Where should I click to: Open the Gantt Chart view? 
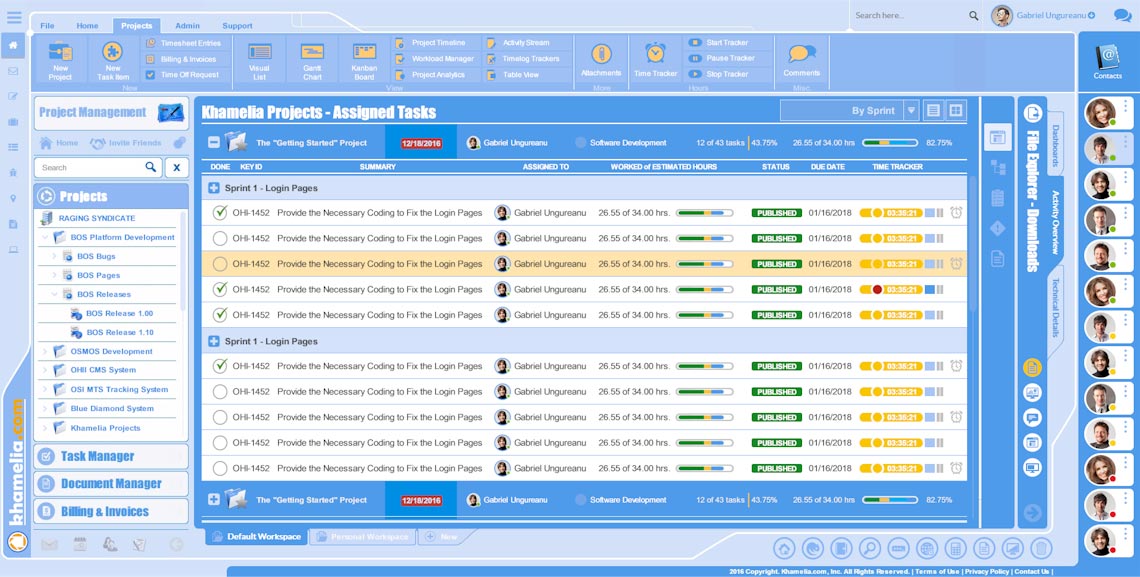313,61
